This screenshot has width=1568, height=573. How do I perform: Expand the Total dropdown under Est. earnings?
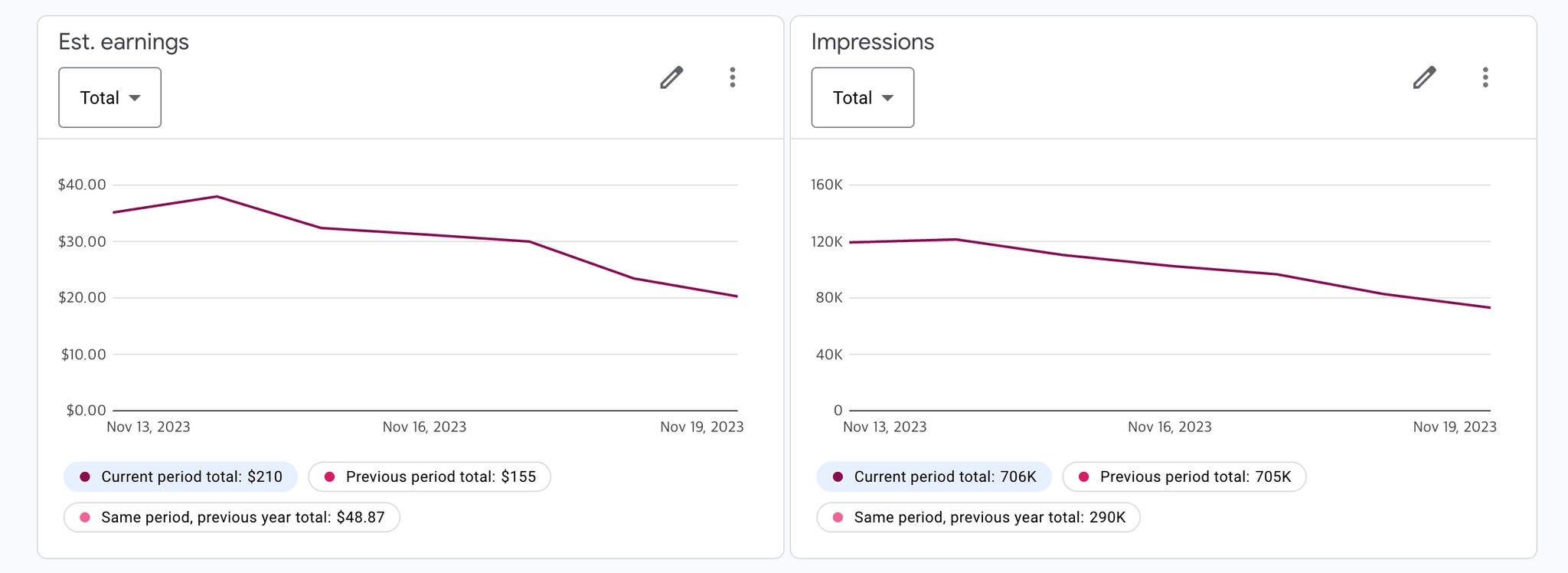tap(109, 97)
